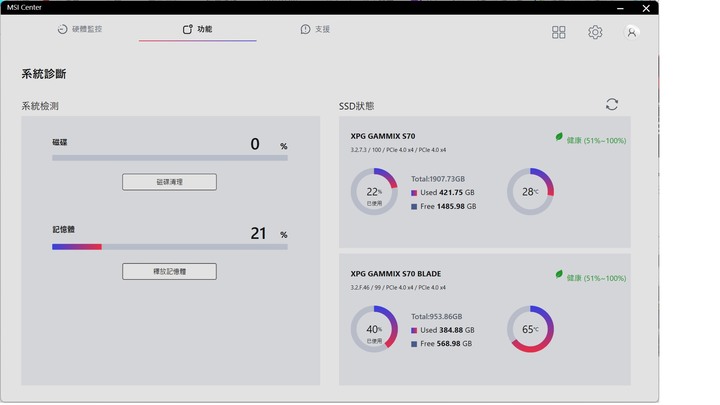The height and width of the screenshot is (405, 720).
Task: Switch to the 功能 features tab
Action: click(x=197, y=29)
